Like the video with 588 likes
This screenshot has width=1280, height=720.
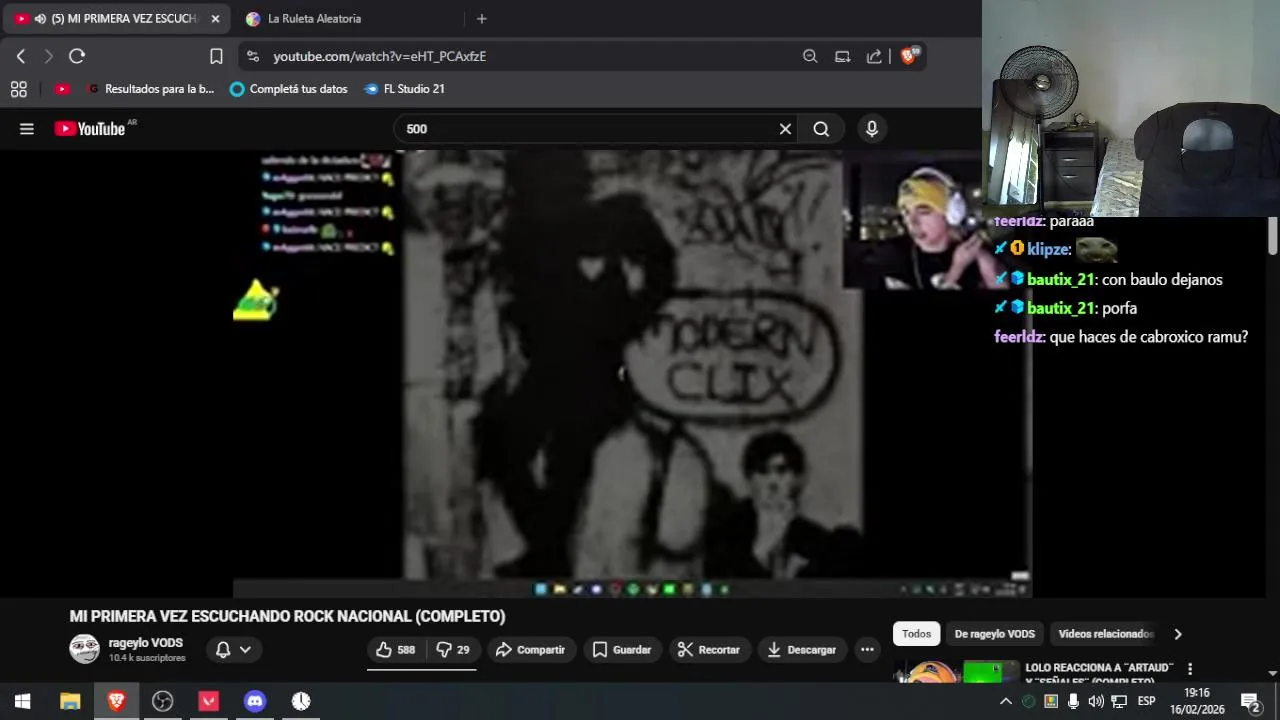pyautogui.click(x=395, y=650)
